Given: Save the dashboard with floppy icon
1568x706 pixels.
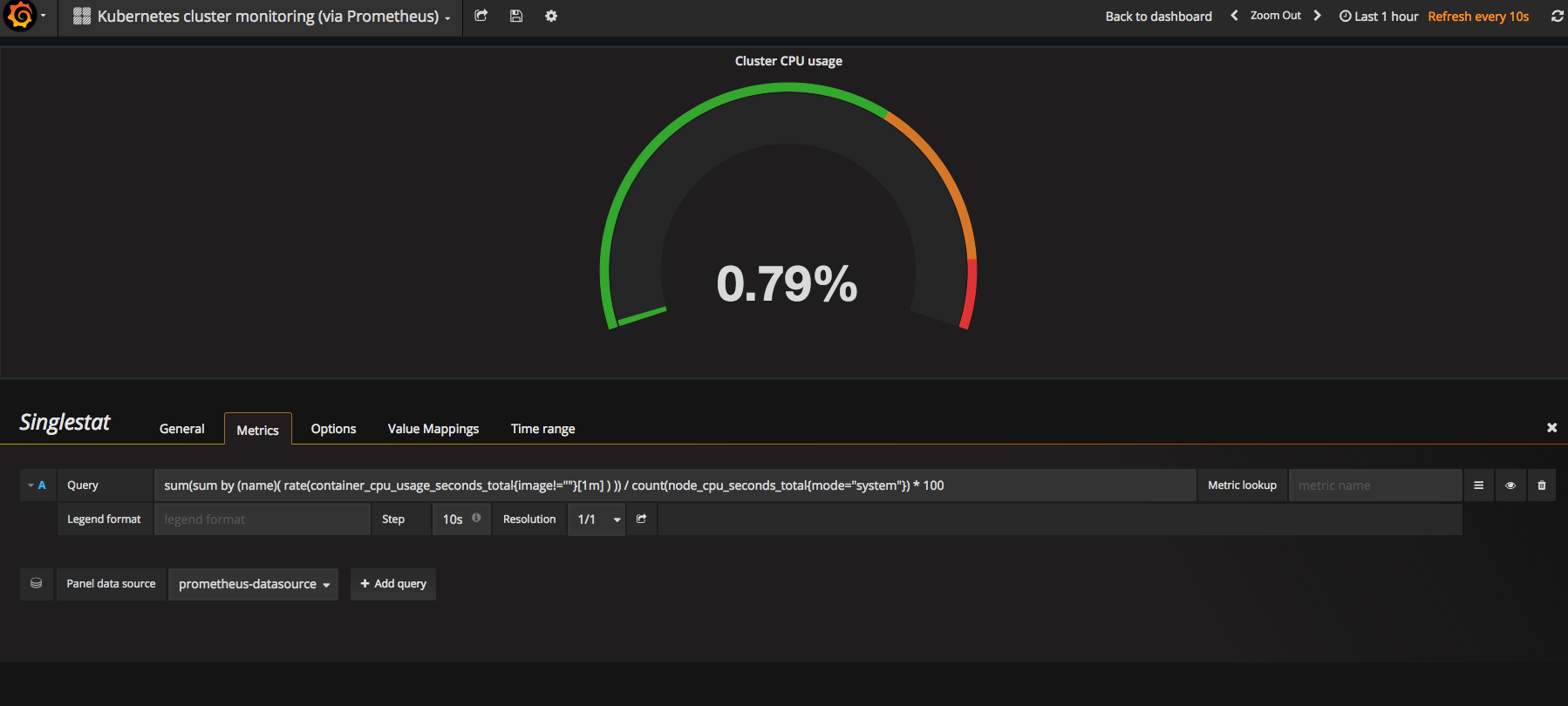Looking at the screenshot, I should coord(516,16).
